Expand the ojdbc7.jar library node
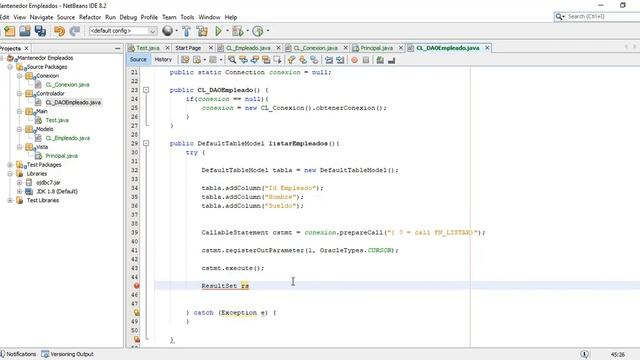Image resolution: width=640 pixels, height=360 pixels. coord(19,182)
